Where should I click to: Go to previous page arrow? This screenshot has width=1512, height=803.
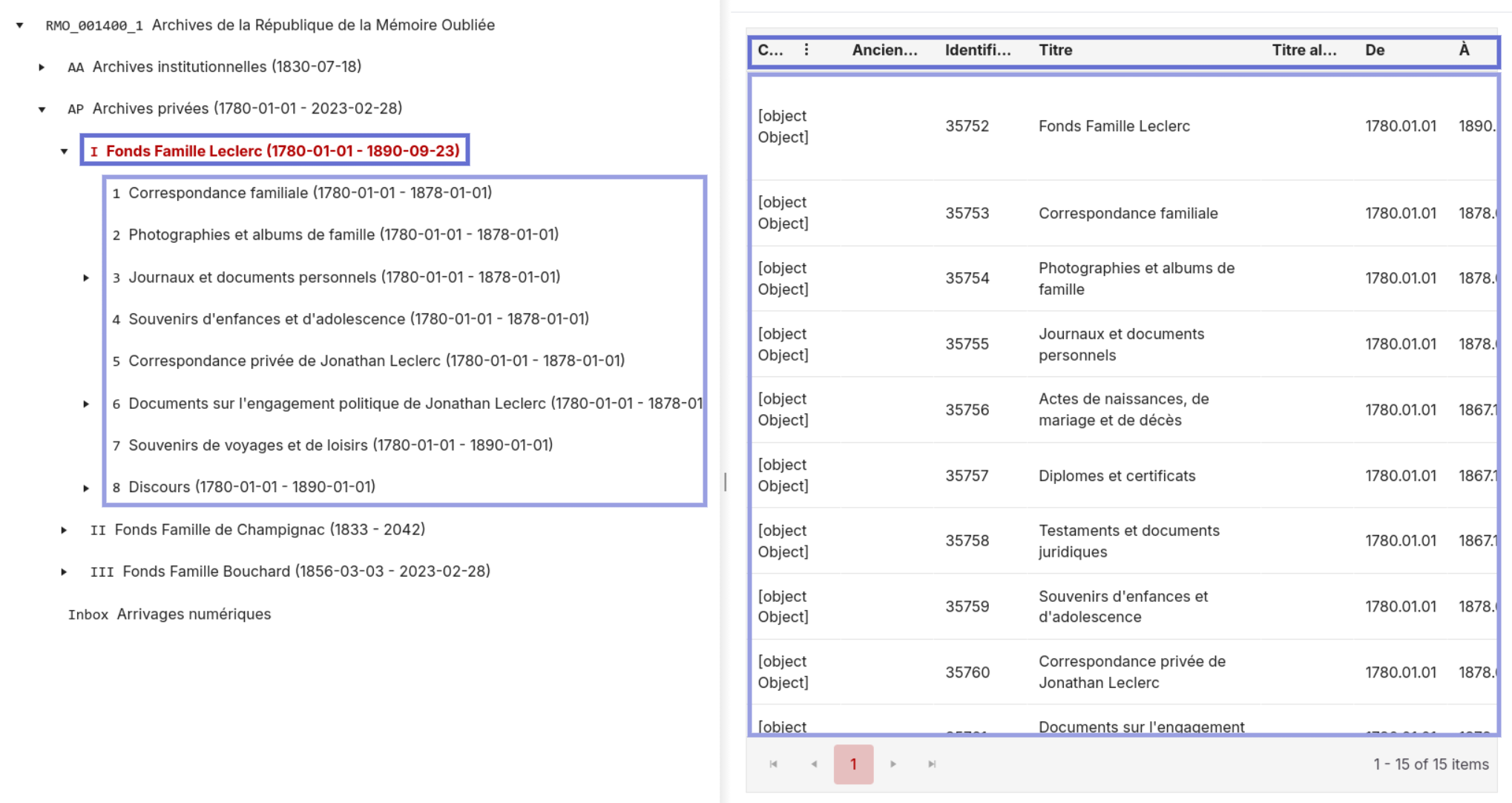pyautogui.click(x=814, y=764)
